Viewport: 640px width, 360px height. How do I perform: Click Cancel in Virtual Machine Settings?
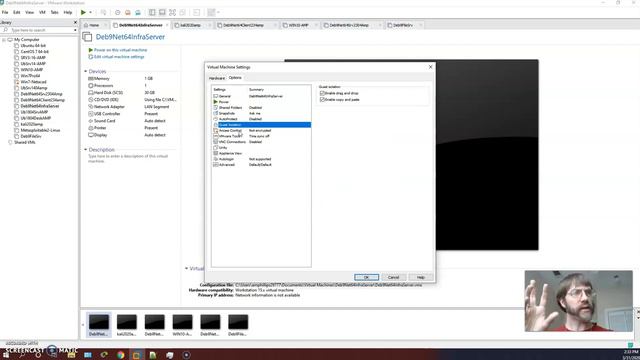(x=393, y=277)
